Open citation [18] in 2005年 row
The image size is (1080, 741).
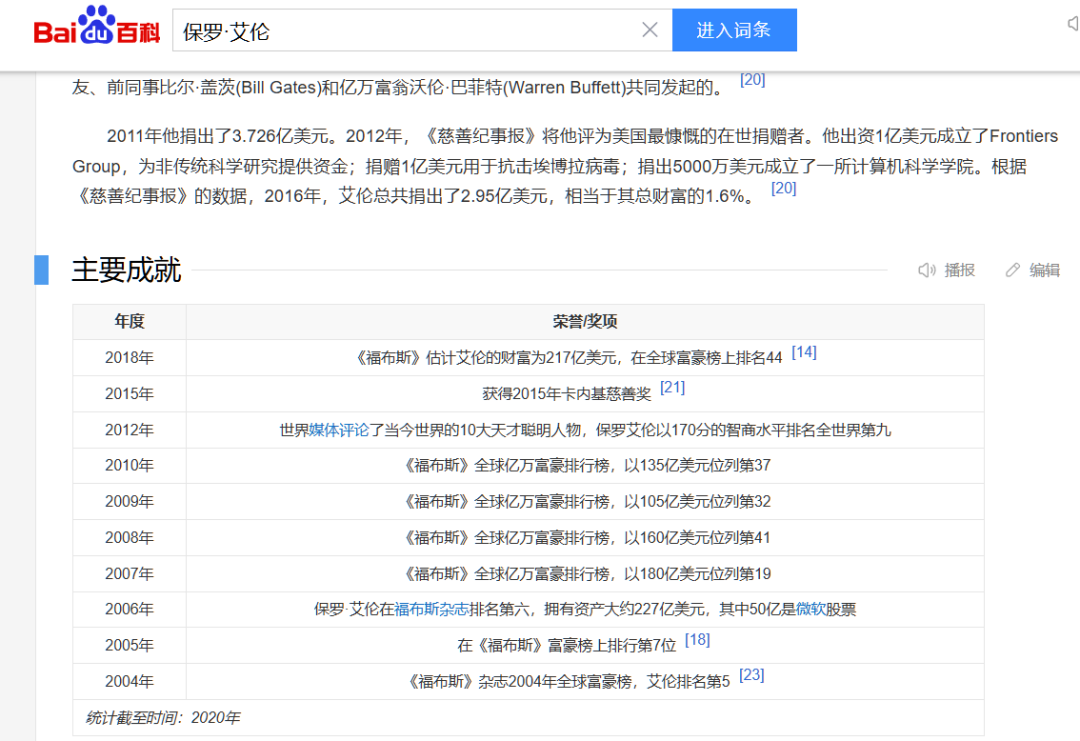tap(697, 640)
